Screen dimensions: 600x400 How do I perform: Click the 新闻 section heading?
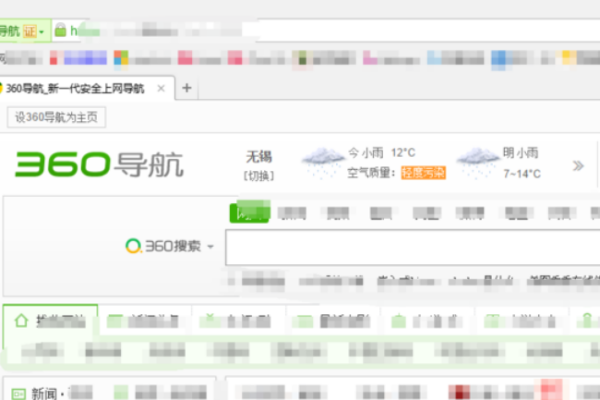coord(44,393)
